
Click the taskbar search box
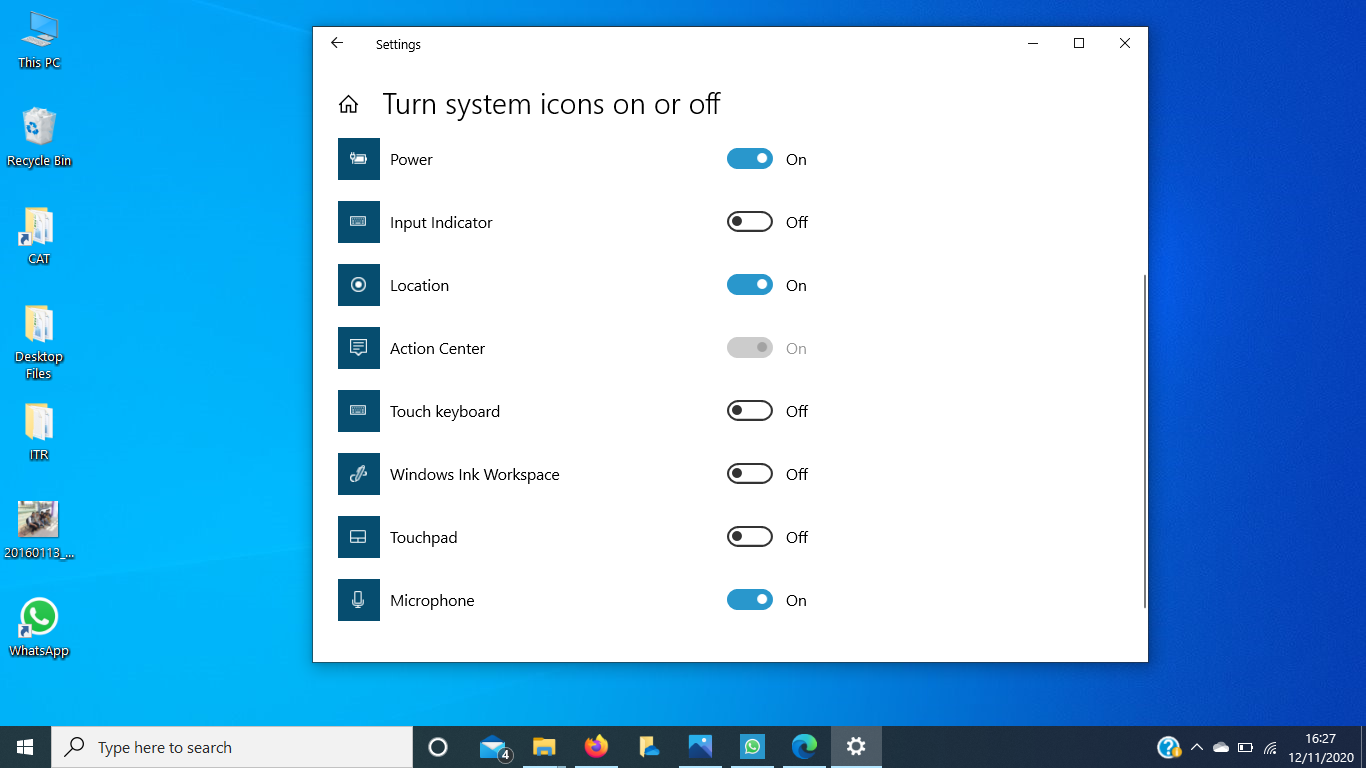pyautogui.click(x=232, y=747)
